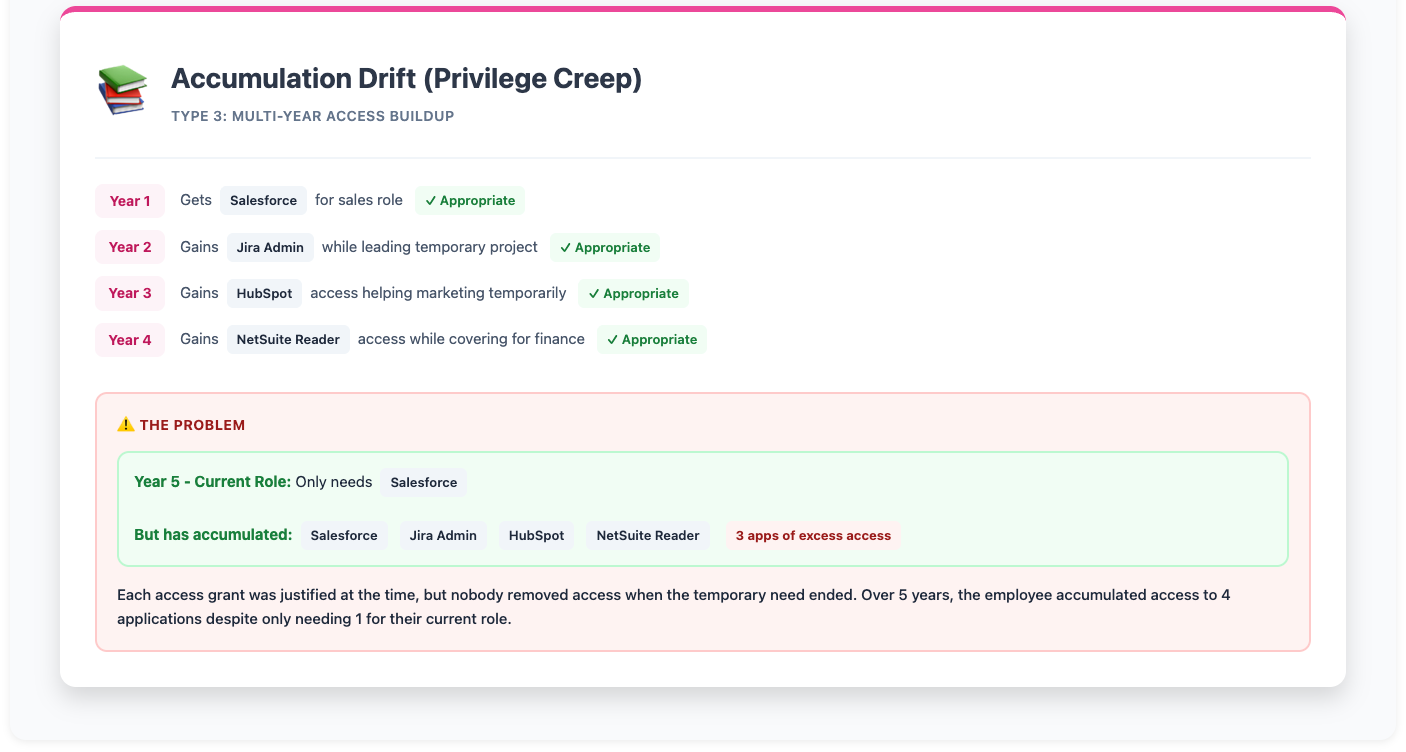Click the Type 3: Multi-Year Access Buildup subtitle
Screen dimensions: 1406x752
pos(313,116)
